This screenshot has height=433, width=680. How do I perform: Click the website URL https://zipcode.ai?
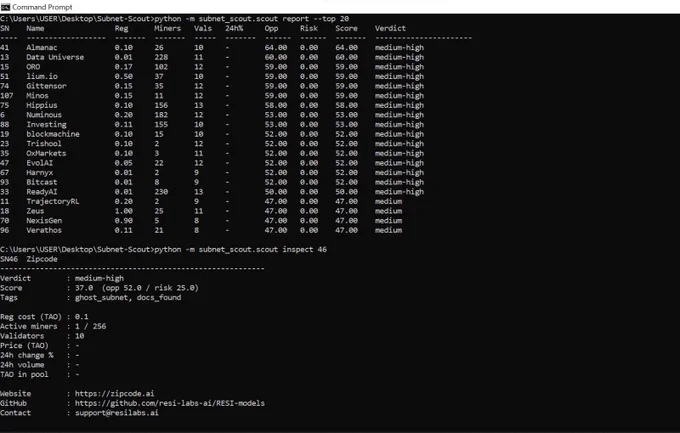point(114,394)
